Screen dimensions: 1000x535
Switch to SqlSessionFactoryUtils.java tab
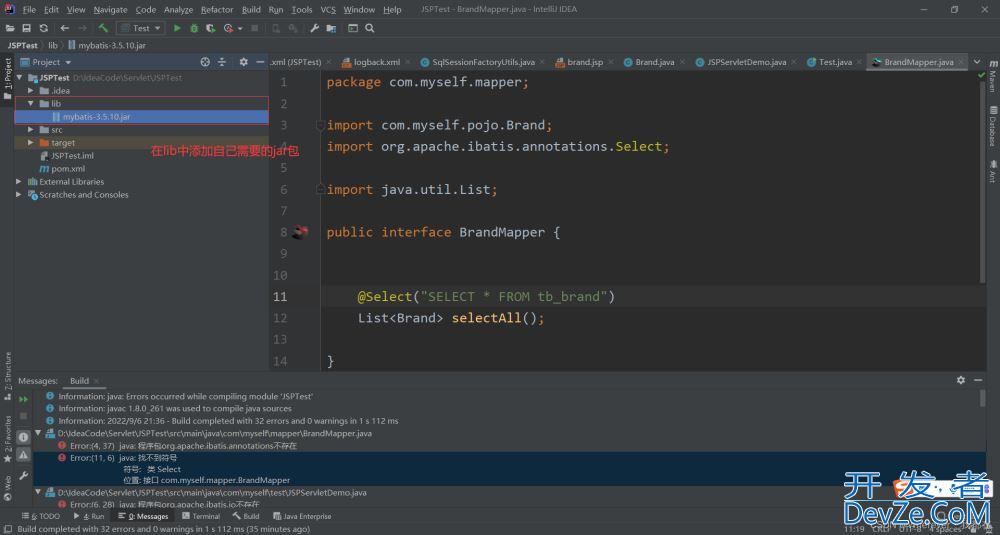click(483, 62)
